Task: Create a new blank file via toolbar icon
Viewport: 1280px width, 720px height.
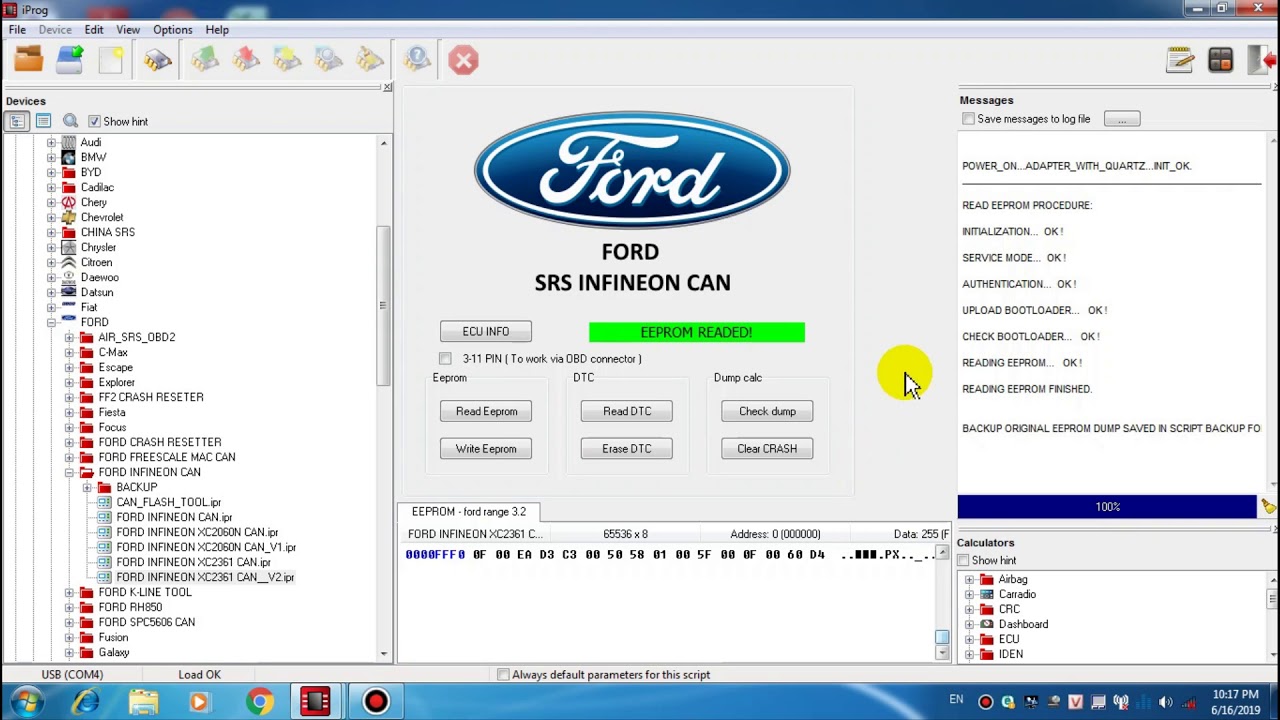Action: (x=111, y=60)
